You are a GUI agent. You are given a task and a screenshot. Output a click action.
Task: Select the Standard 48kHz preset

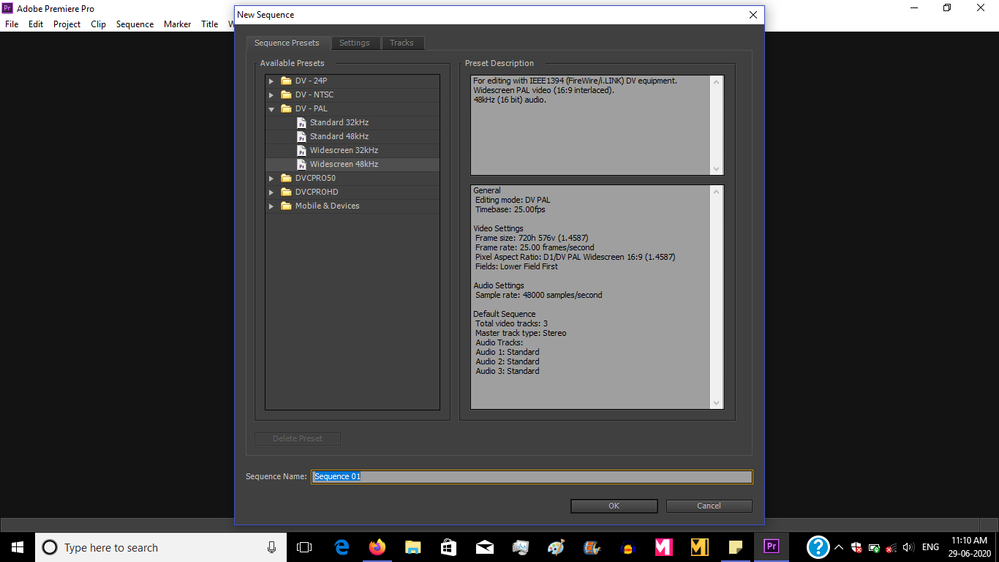pyautogui.click(x=339, y=136)
